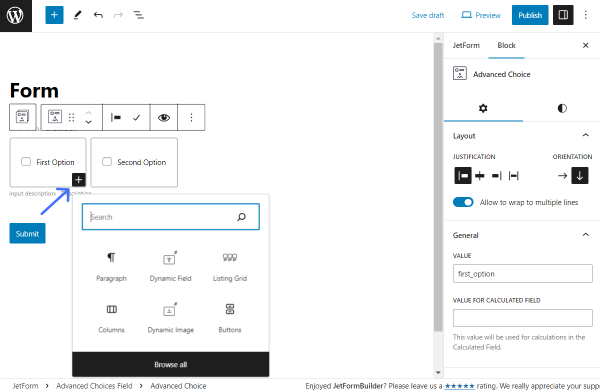Close the settings sidebar
The height and width of the screenshot is (391, 600).
[585, 45]
